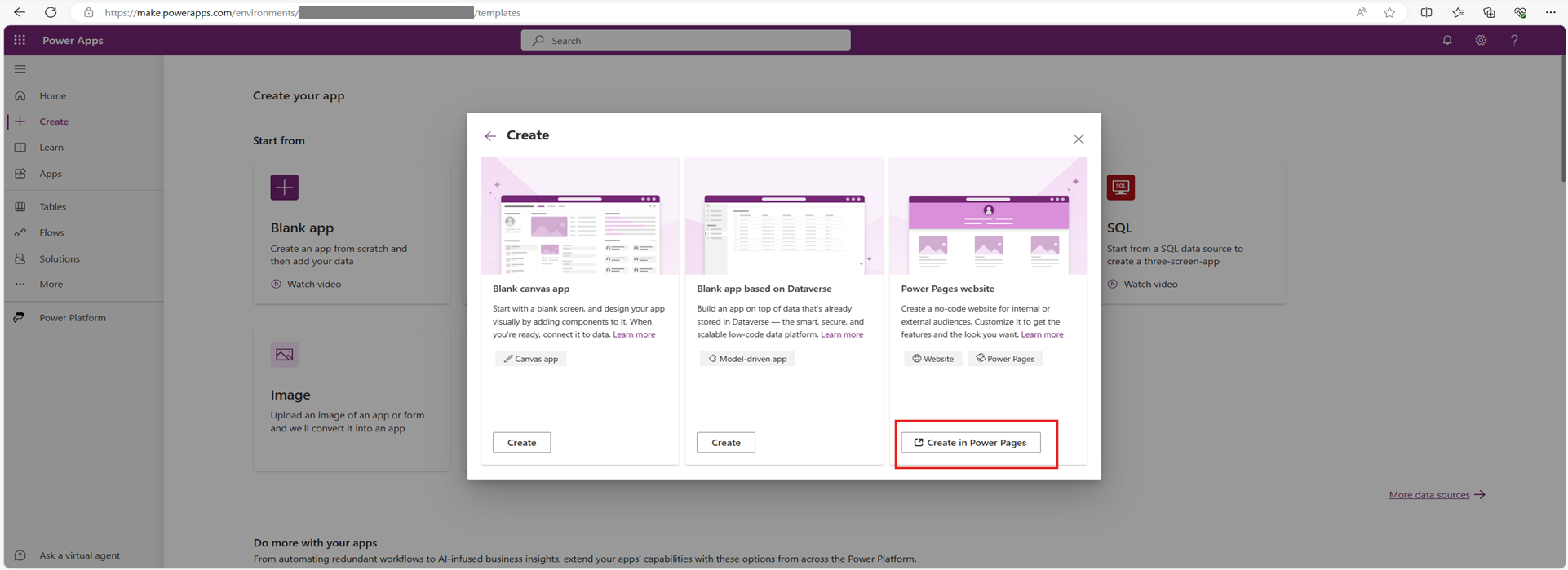Create a Blank canvas app
The height and width of the screenshot is (570, 1568).
tap(522, 442)
